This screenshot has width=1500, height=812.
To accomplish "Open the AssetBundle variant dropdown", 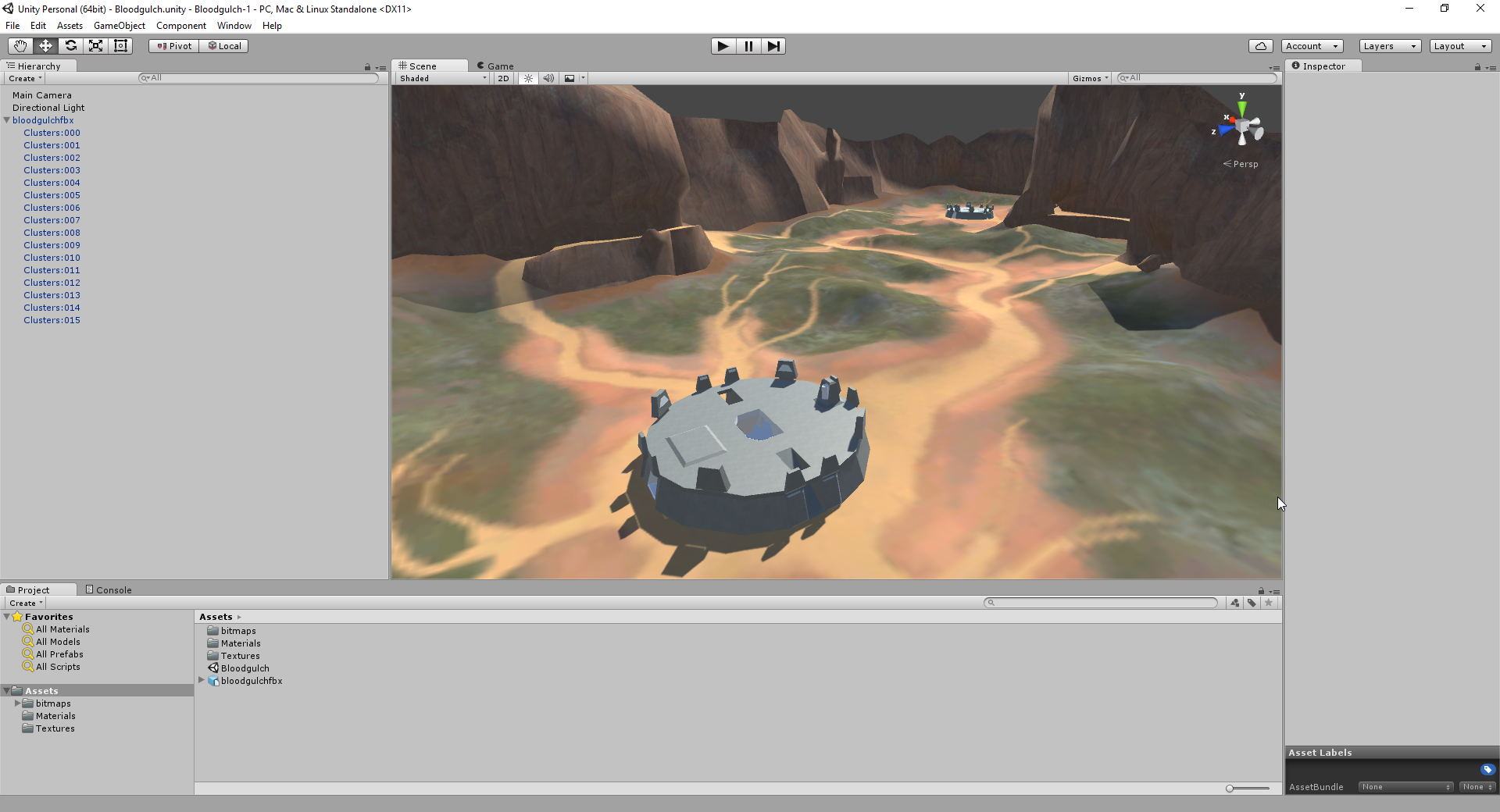I will (1477, 787).
